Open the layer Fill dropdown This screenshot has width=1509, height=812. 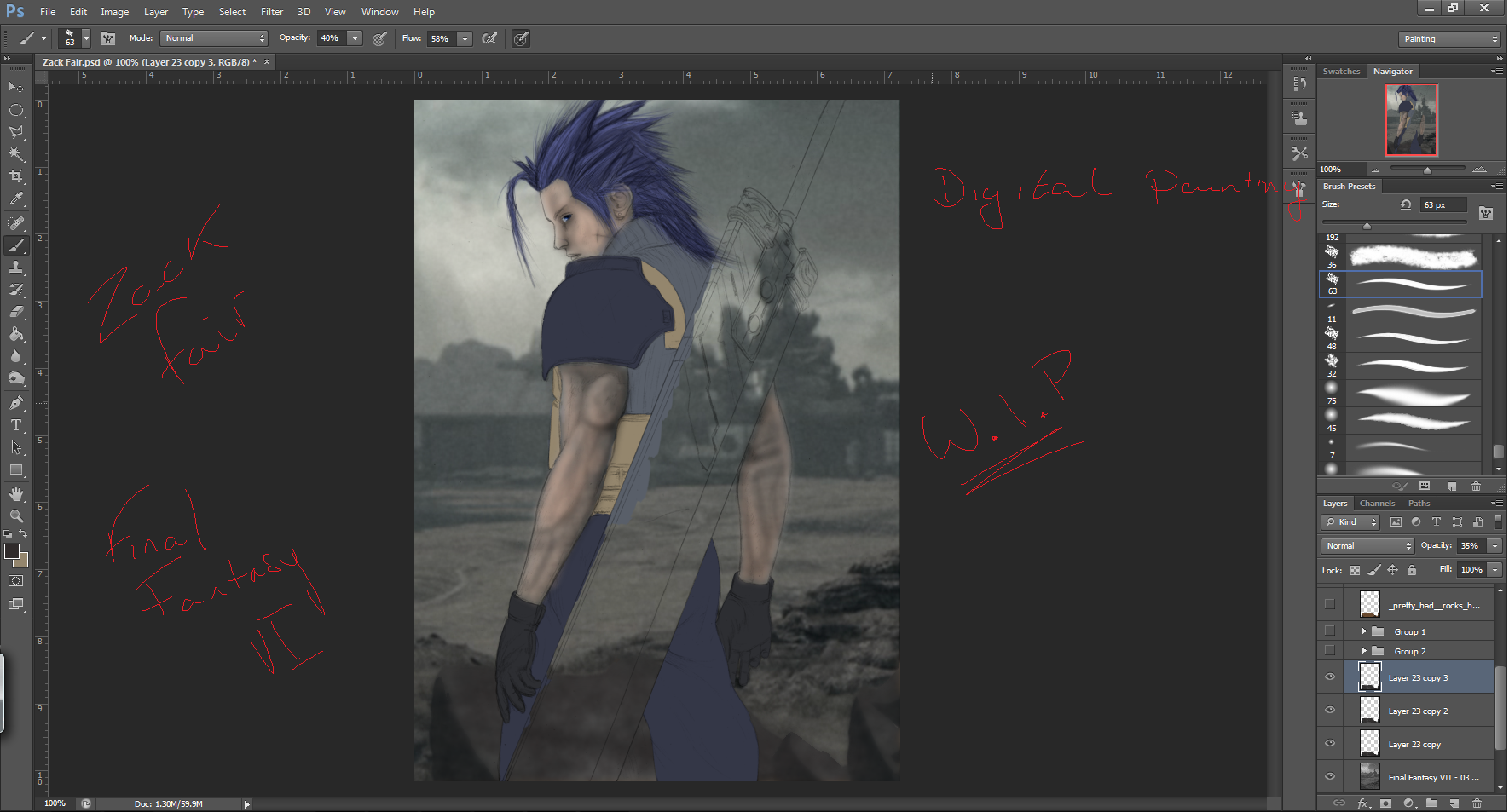pyautogui.click(x=1495, y=569)
